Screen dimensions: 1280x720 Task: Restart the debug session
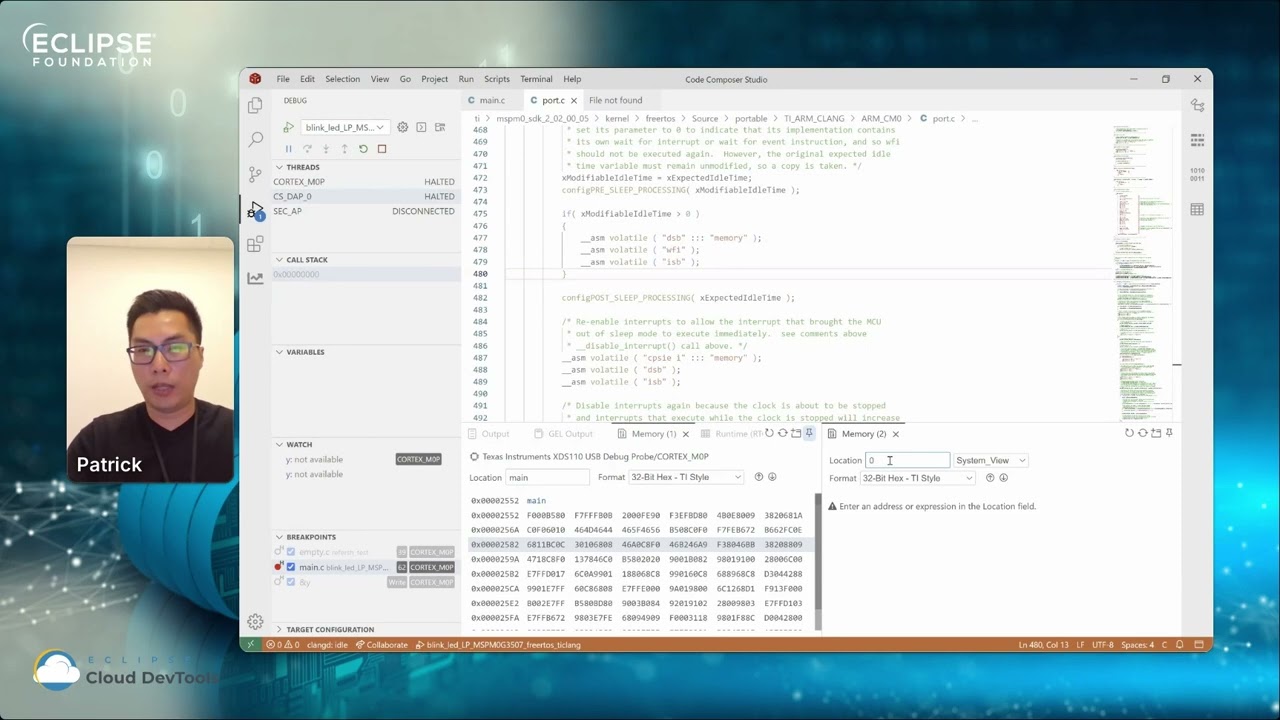click(363, 149)
